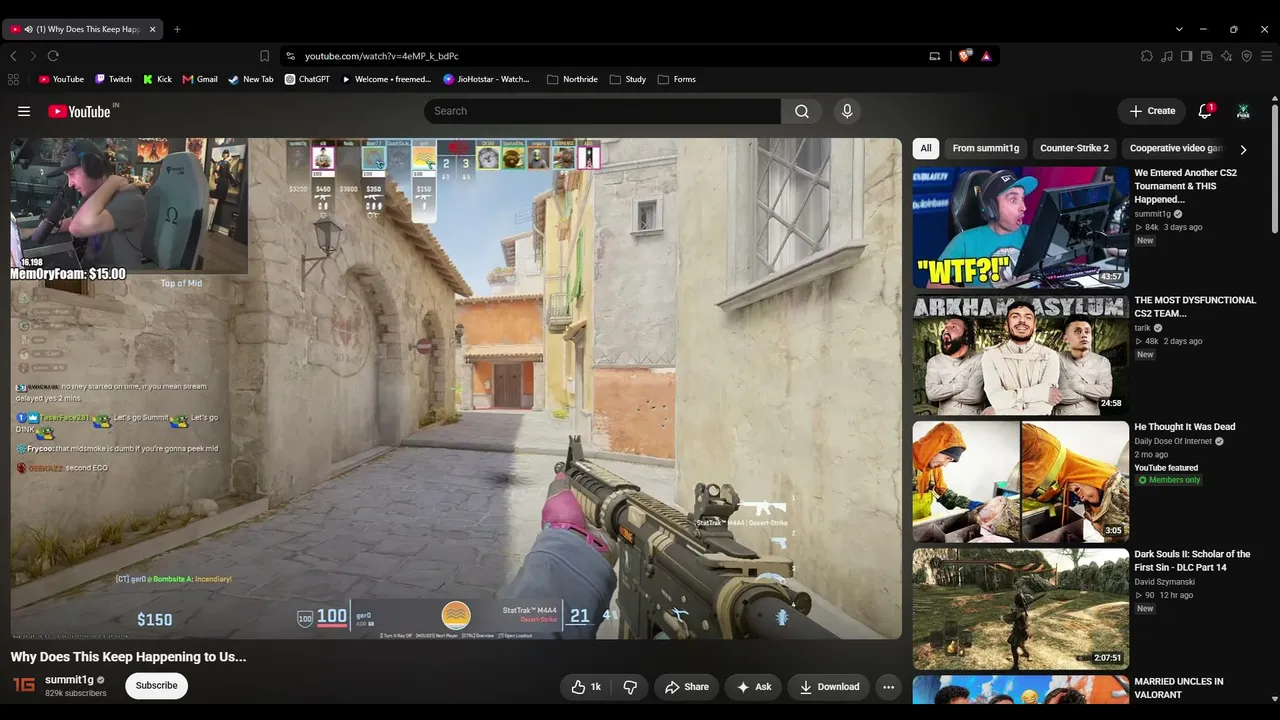Click the browser address bar URL
This screenshot has height=720, width=1280.
382,56
